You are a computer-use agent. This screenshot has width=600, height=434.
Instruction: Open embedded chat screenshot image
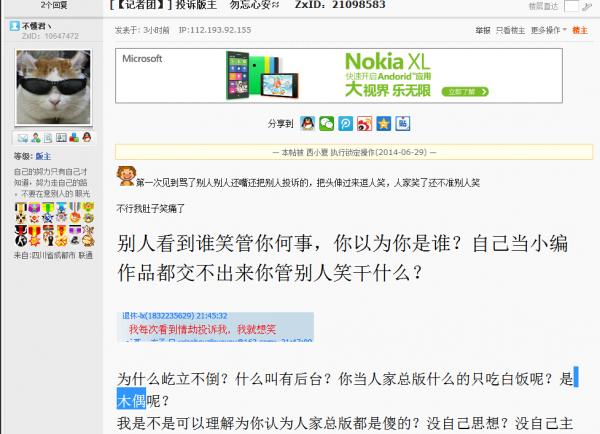[215, 326]
